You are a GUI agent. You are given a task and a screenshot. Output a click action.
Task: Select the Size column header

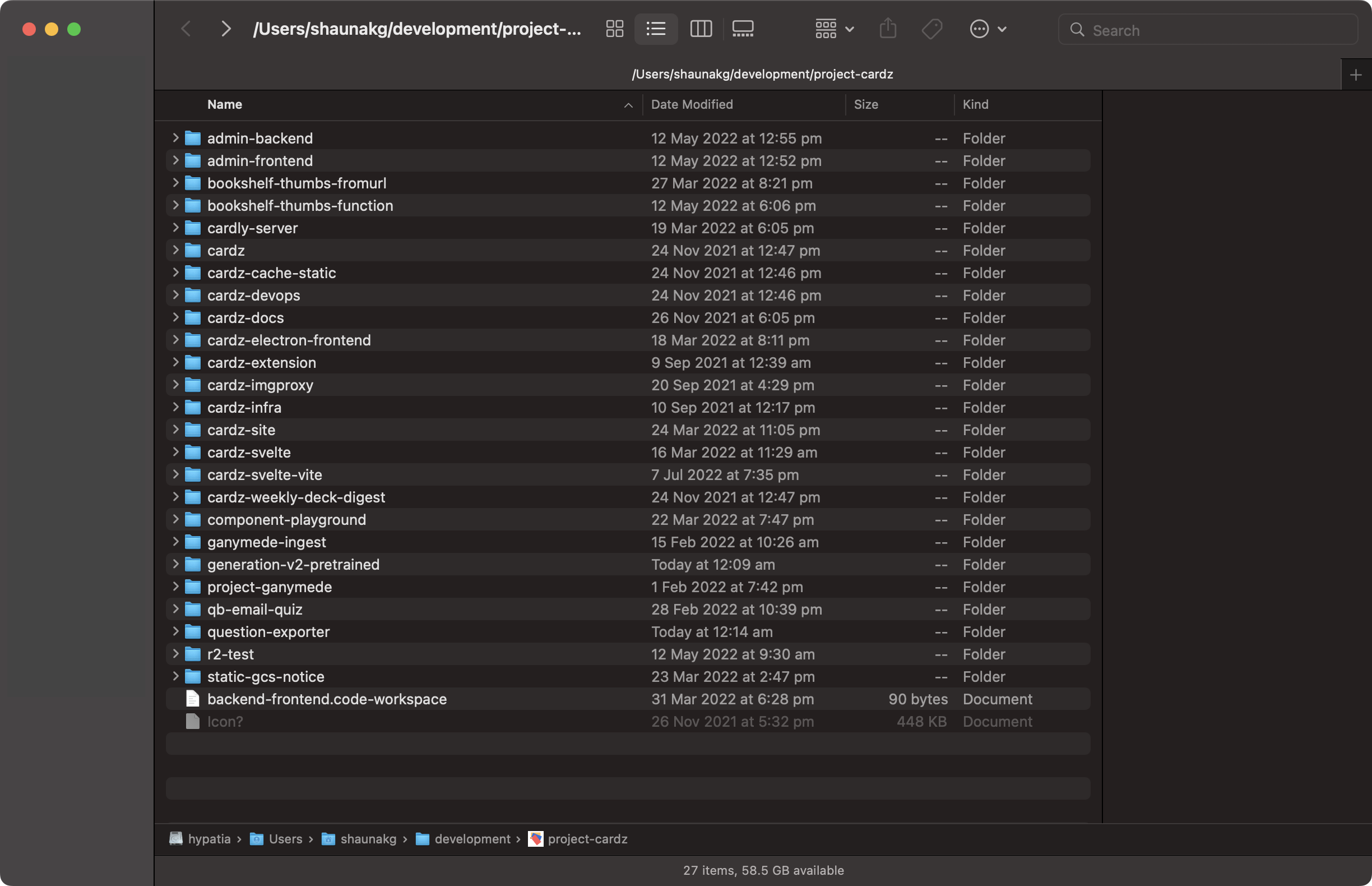pyautogui.click(x=866, y=104)
